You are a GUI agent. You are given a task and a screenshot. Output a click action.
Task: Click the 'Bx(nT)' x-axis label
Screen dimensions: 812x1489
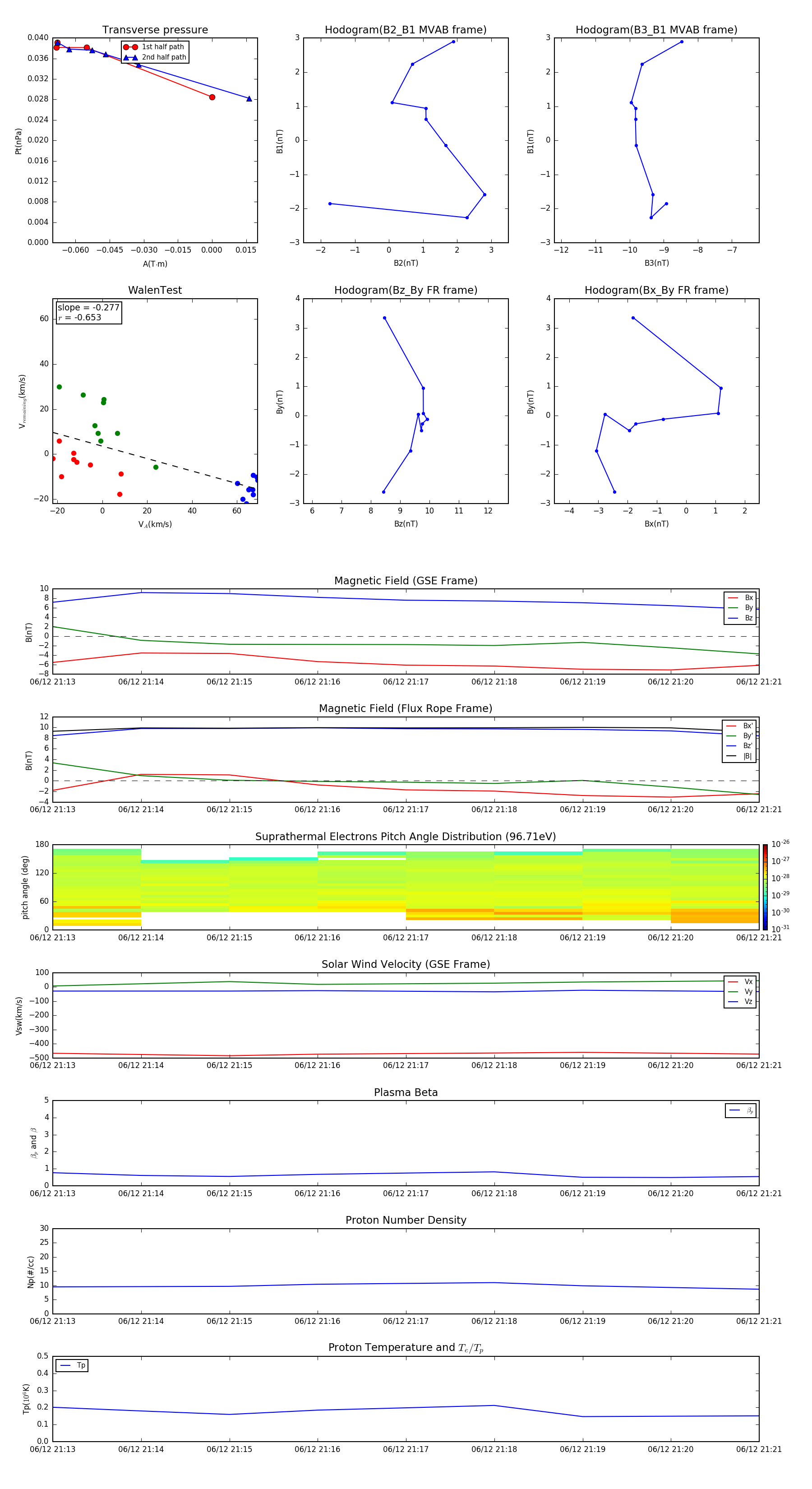656,524
